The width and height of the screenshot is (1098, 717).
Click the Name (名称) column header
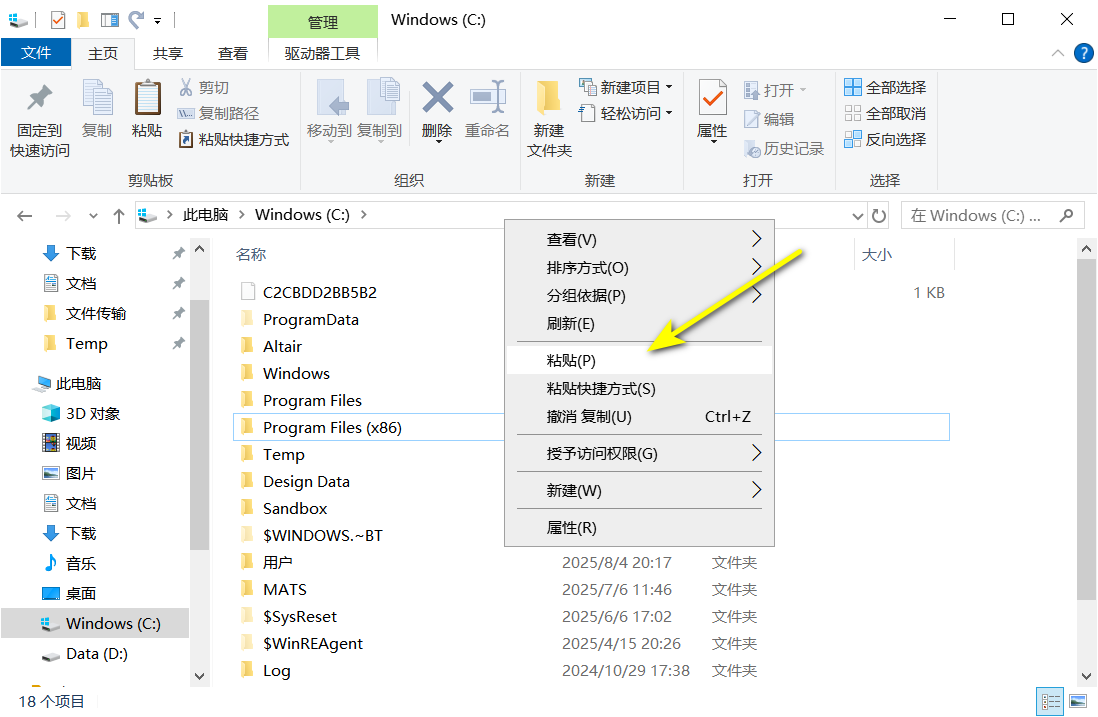251,255
